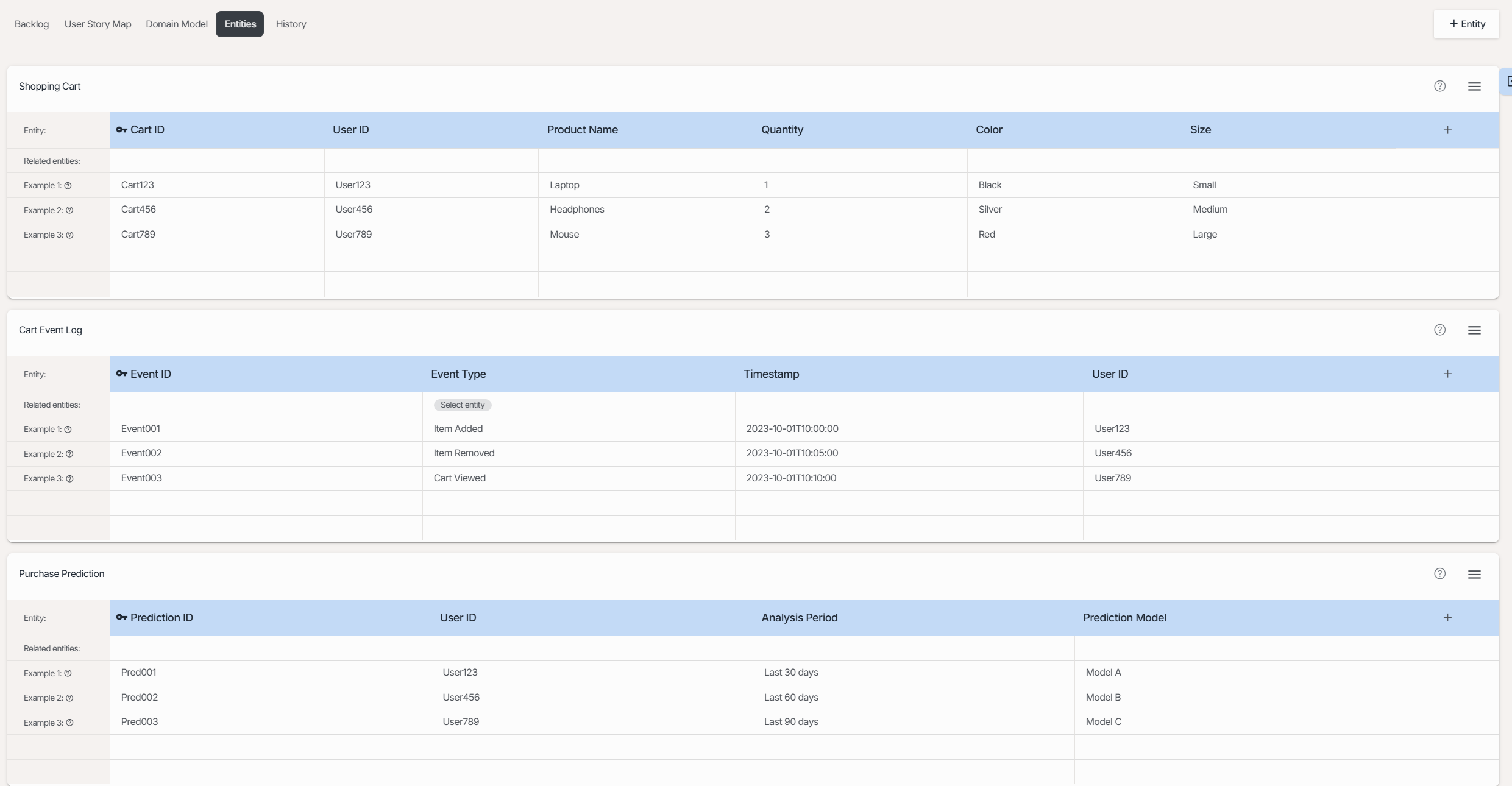The width and height of the screenshot is (1512, 786).
Task: Open the History tab
Action: point(291,24)
